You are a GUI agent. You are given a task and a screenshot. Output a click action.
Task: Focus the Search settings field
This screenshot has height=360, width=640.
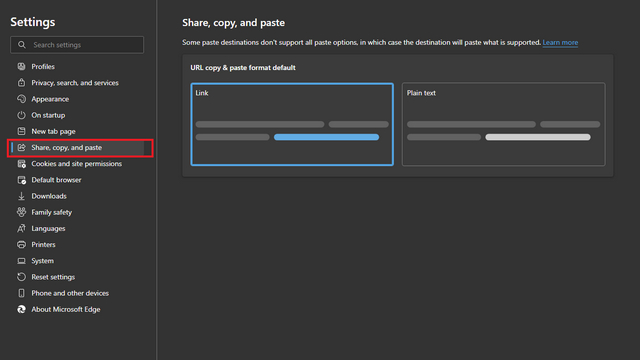(x=77, y=45)
